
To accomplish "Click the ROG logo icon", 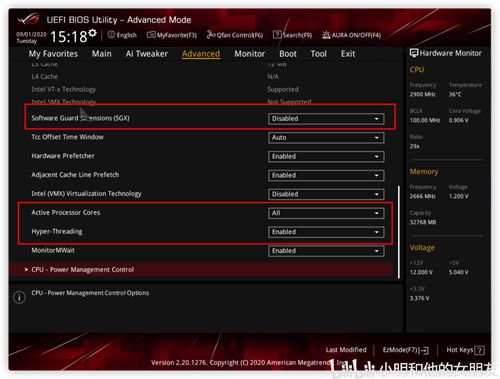I will coord(29,19).
